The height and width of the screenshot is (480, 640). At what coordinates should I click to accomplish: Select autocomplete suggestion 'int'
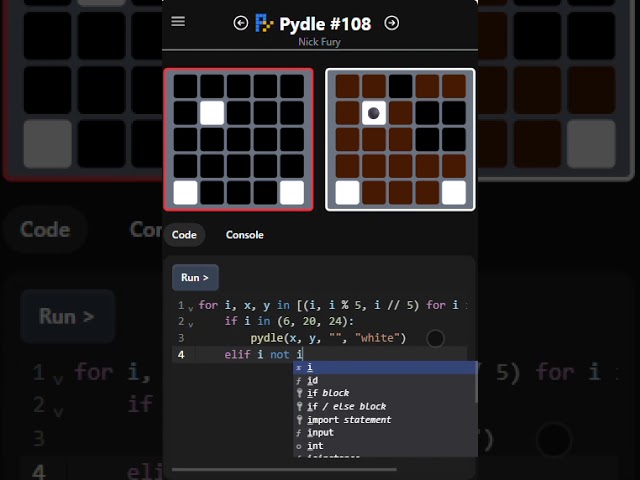[x=384, y=446]
